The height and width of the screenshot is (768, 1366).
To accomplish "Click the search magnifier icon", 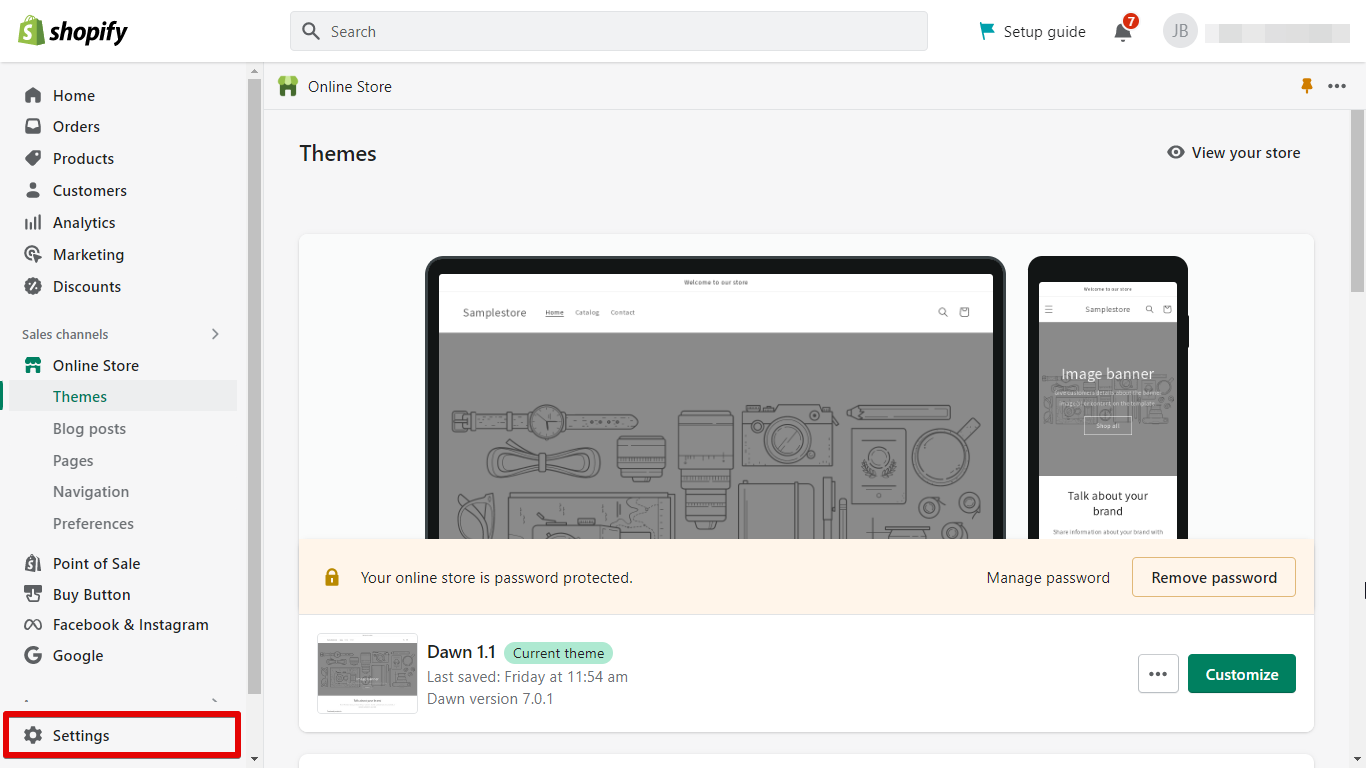I will pos(311,32).
